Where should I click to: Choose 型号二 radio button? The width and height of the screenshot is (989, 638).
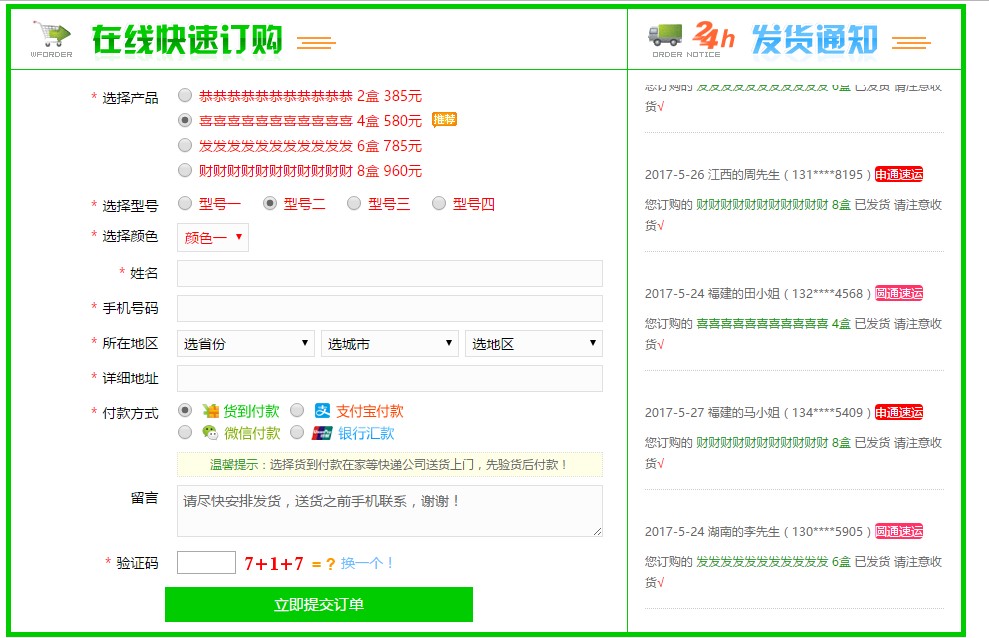click(270, 203)
